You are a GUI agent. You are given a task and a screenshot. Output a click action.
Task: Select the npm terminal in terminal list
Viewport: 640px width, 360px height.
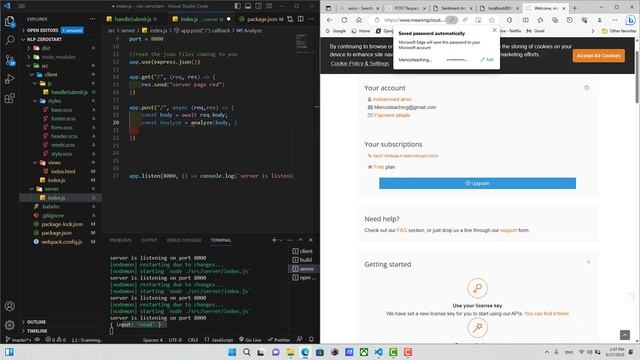coord(303,278)
